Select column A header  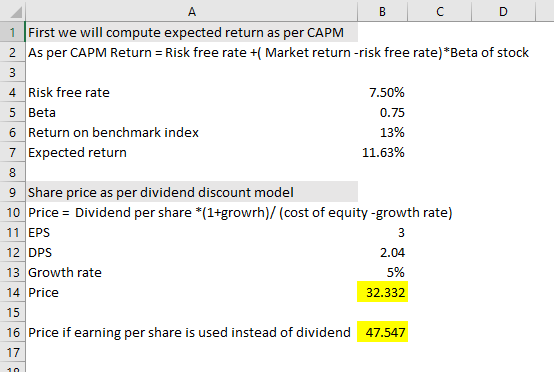(191, 12)
